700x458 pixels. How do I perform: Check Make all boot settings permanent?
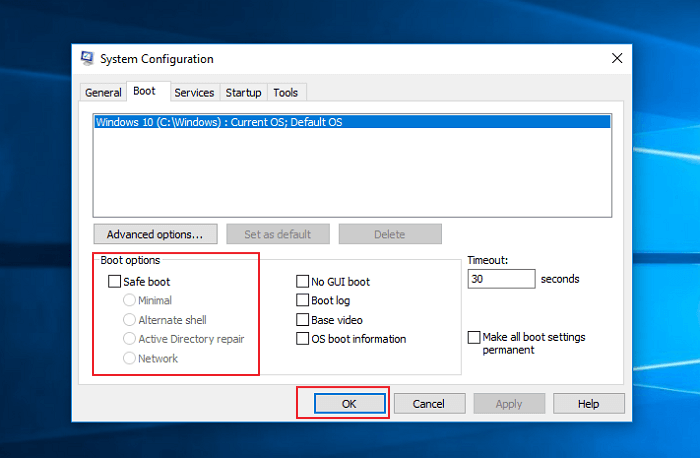[x=475, y=338]
